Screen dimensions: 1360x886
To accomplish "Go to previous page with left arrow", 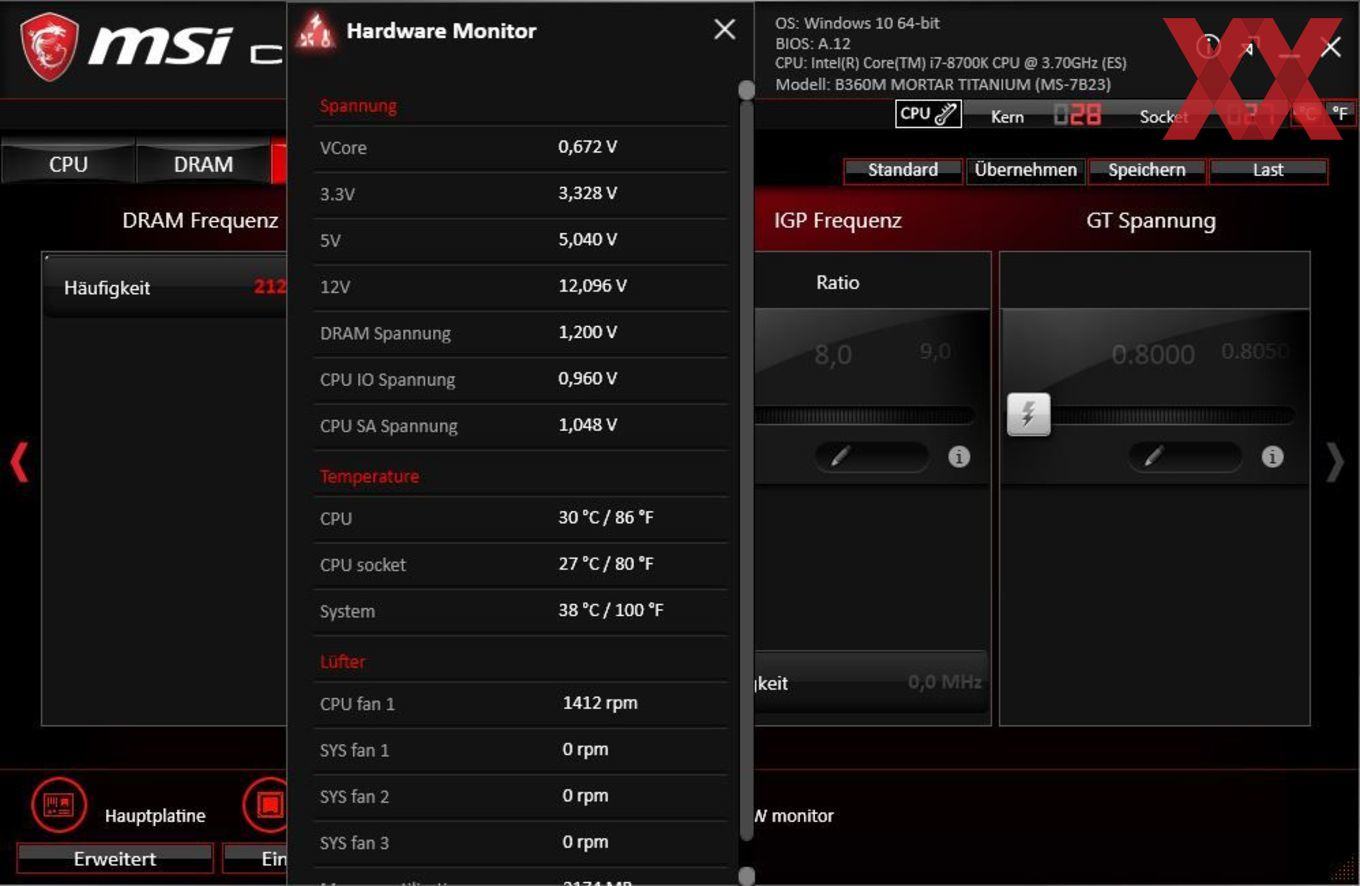I will [18, 463].
